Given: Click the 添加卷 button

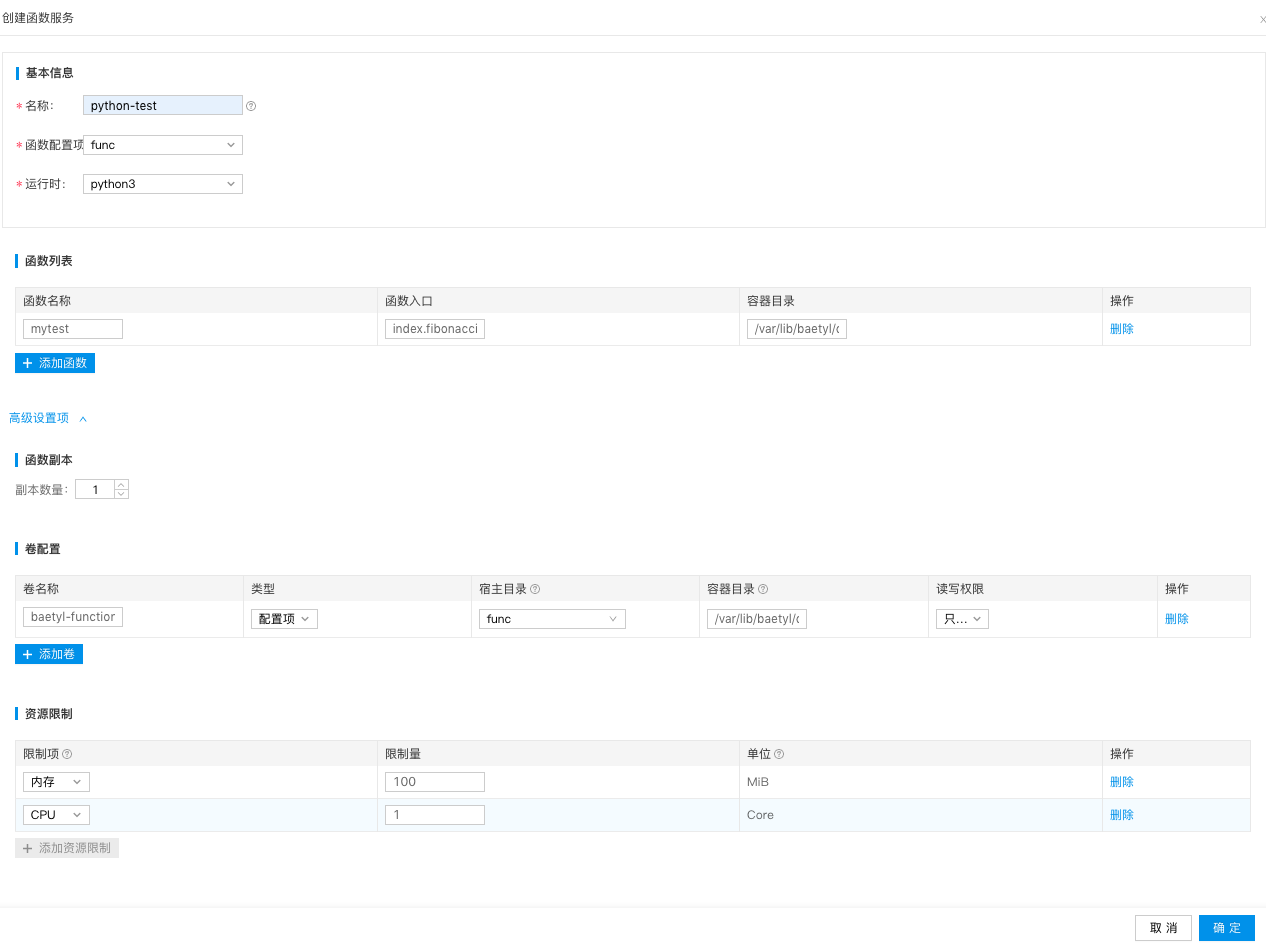Looking at the screenshot, I should [x=49, y=654].
